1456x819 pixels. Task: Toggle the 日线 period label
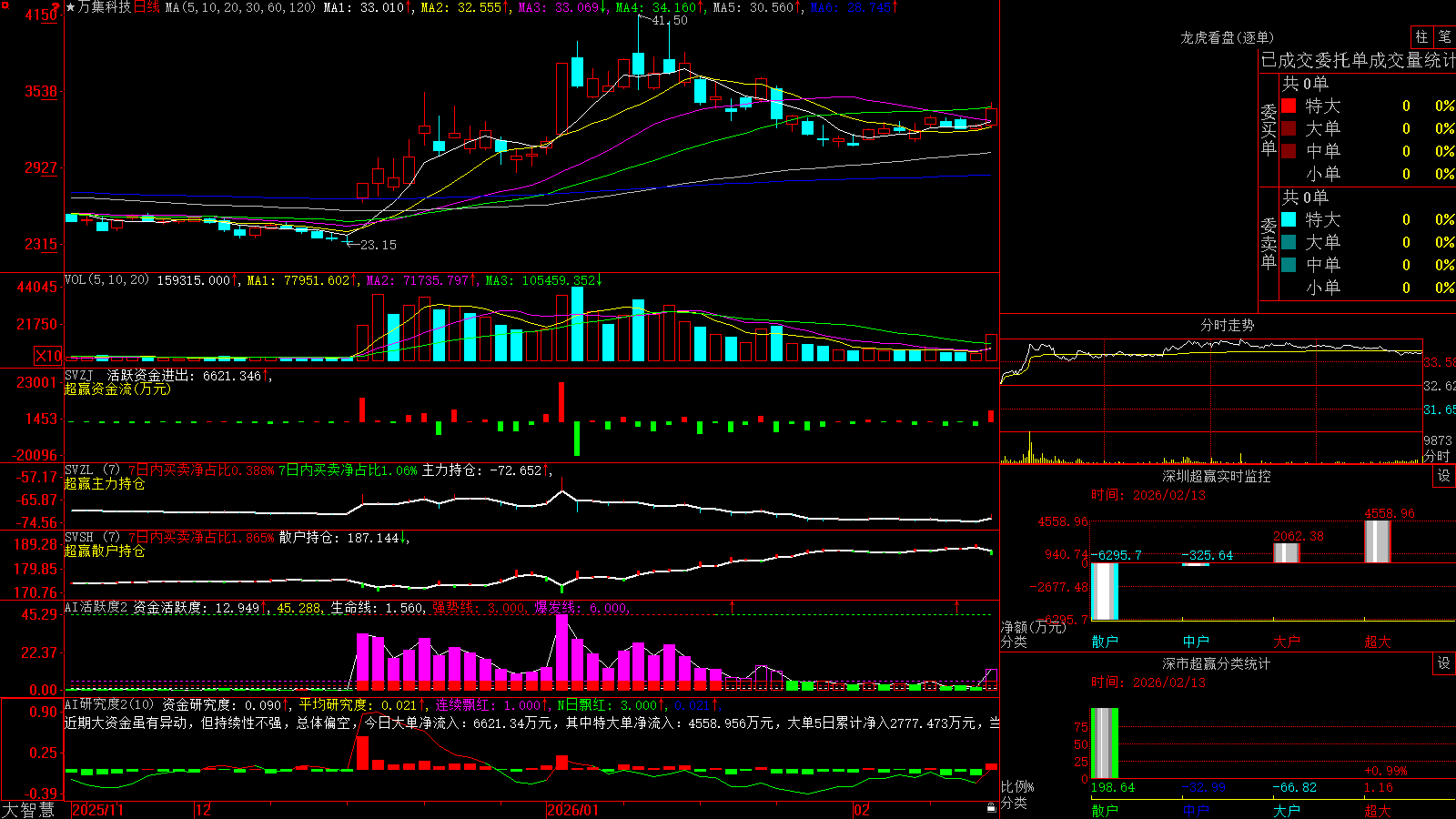147,7
